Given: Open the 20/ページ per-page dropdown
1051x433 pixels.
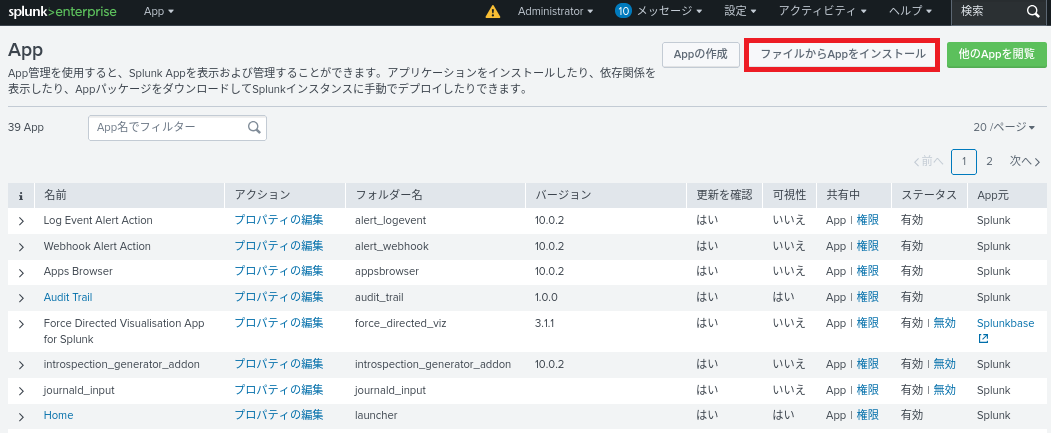Looking at the screenshot, I should pyautogui.click(x=1004, y=128).
